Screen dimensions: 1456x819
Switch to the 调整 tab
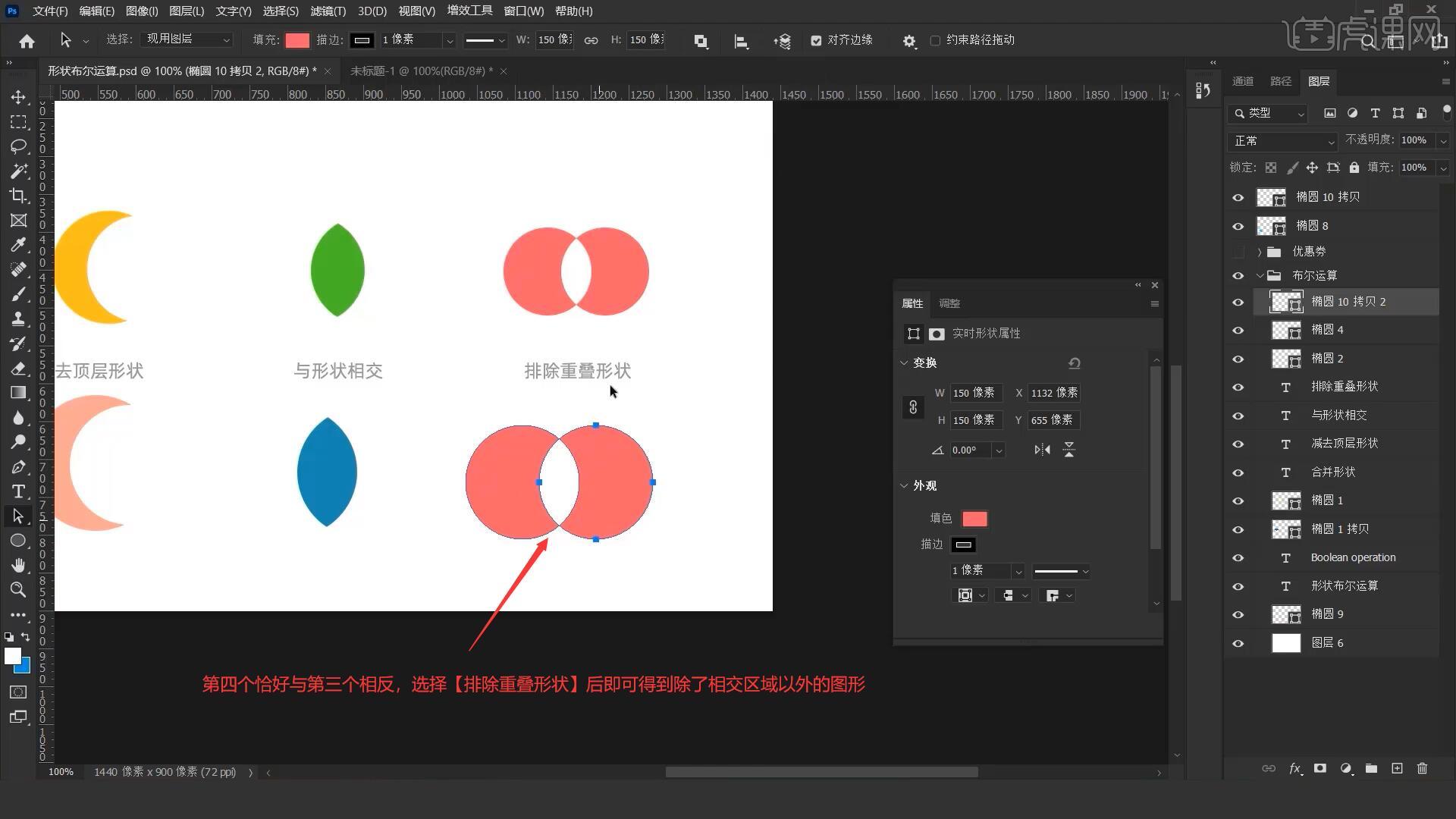coord(949,303)
